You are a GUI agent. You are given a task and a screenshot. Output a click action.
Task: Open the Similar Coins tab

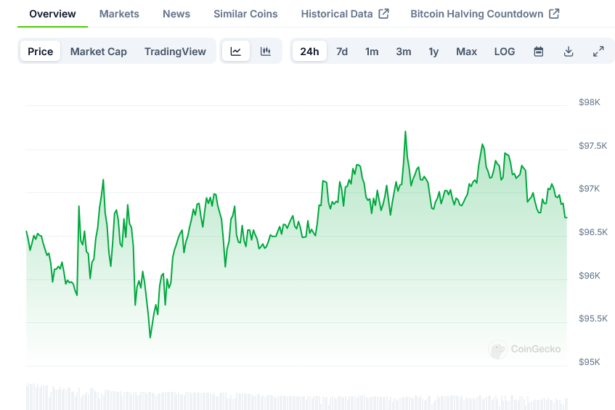pyautogui.click(x=245, y=14)
